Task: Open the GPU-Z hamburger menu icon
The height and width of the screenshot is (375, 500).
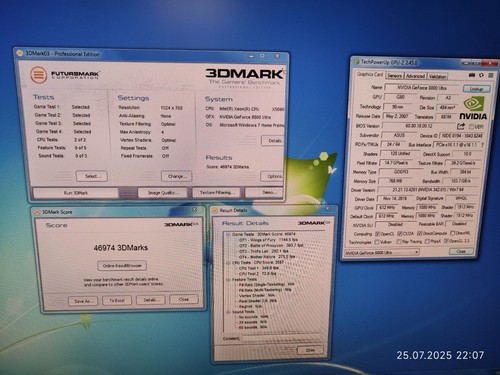Action: click(491, 75)
